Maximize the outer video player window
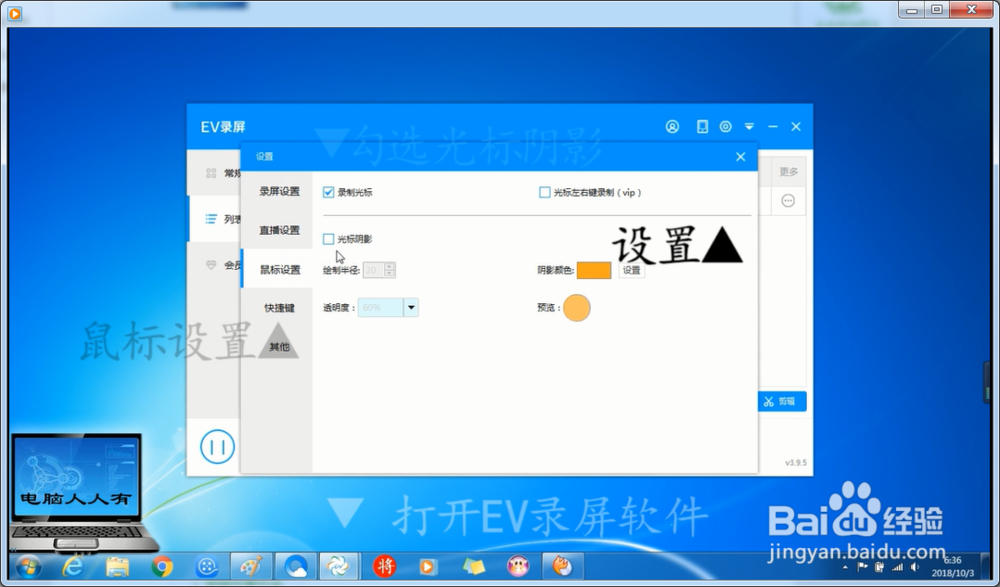Screen dimensions: 1000x587 click(x=937, y=9)
